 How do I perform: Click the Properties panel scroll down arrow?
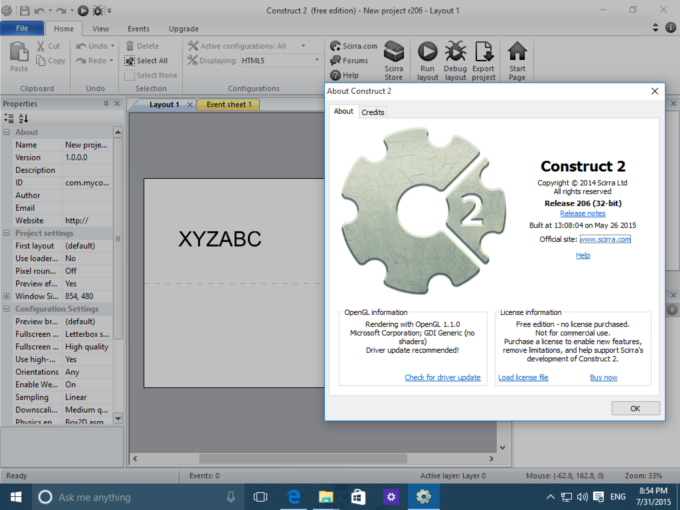click(x=118, y=418)
